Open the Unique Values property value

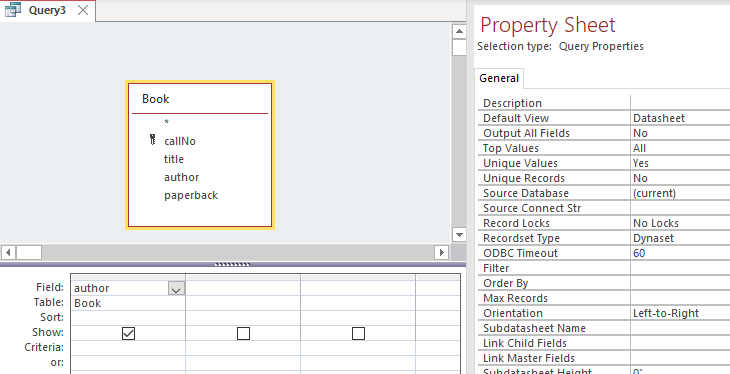680,163
